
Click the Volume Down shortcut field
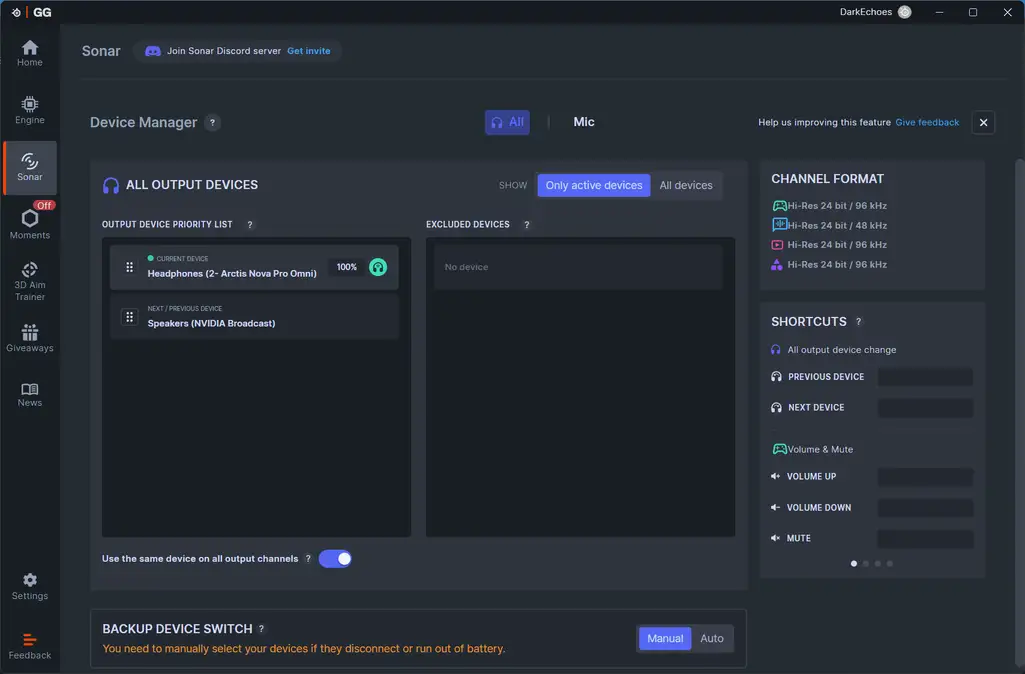pyautogui.click(x=925, y=508)
